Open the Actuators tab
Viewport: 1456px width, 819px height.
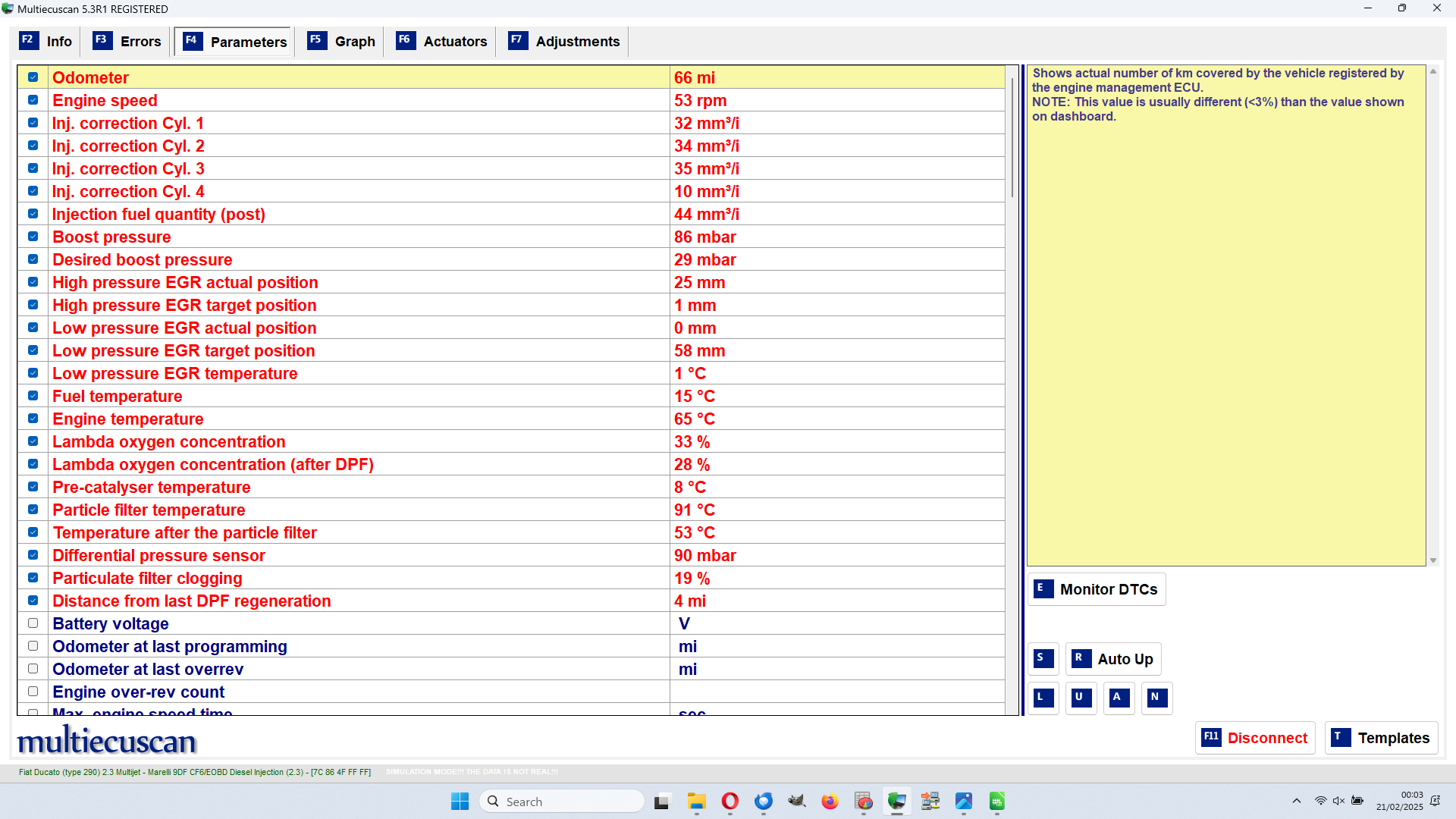coord(442,42)
